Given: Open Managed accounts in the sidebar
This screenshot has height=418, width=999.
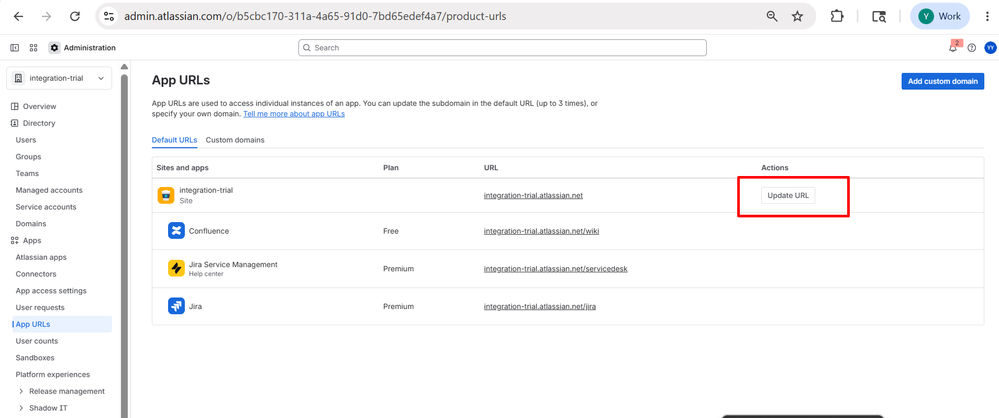Looking at the screenshot, I should (49, 190).
